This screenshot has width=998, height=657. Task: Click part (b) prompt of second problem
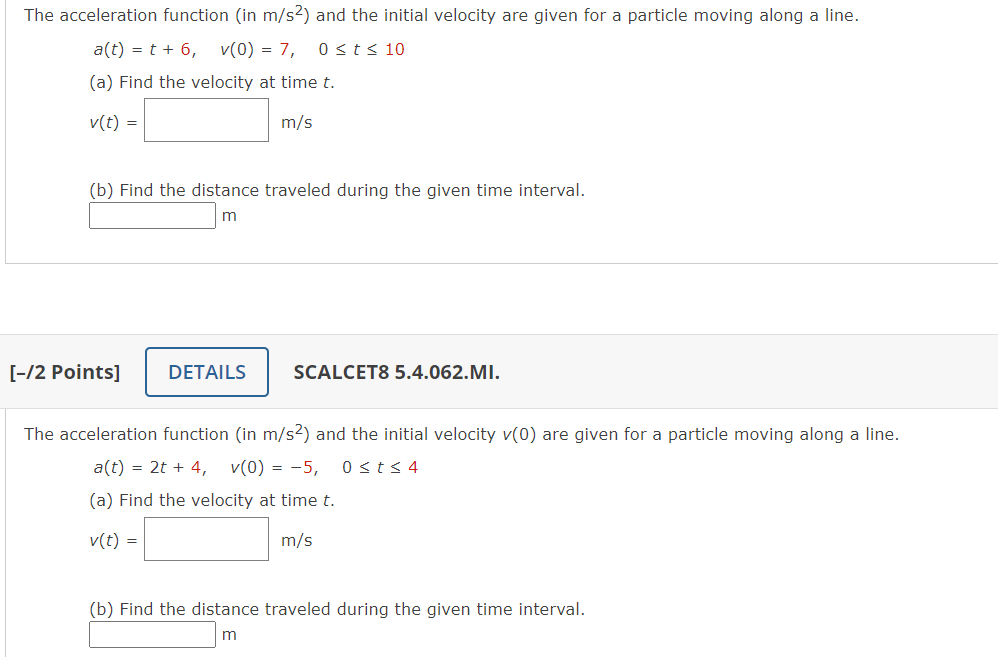(x=336, y=609)
